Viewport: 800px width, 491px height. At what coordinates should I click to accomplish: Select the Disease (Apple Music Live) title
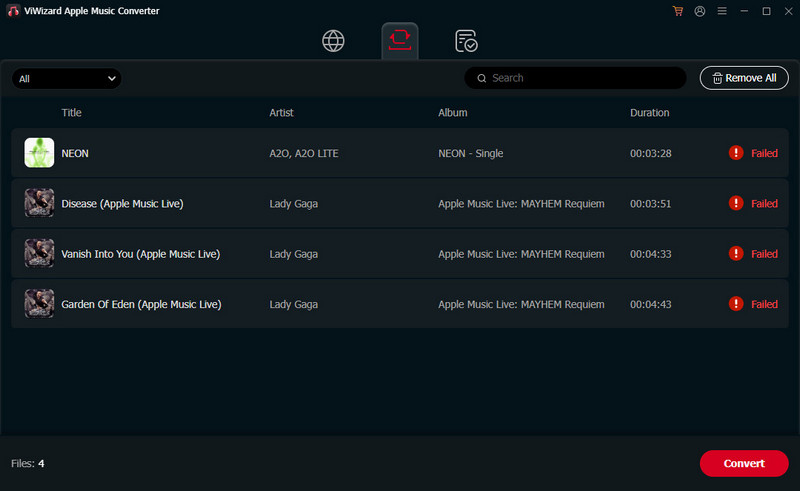[122, 204]
